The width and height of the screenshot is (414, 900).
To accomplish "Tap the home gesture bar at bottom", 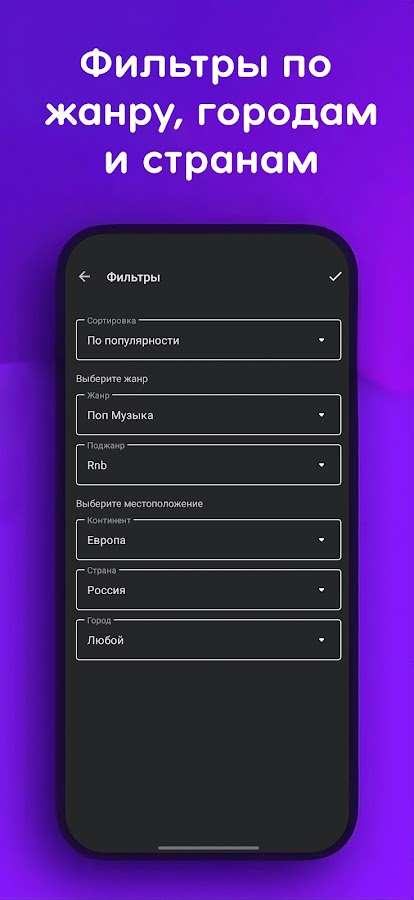I will 208,848.
